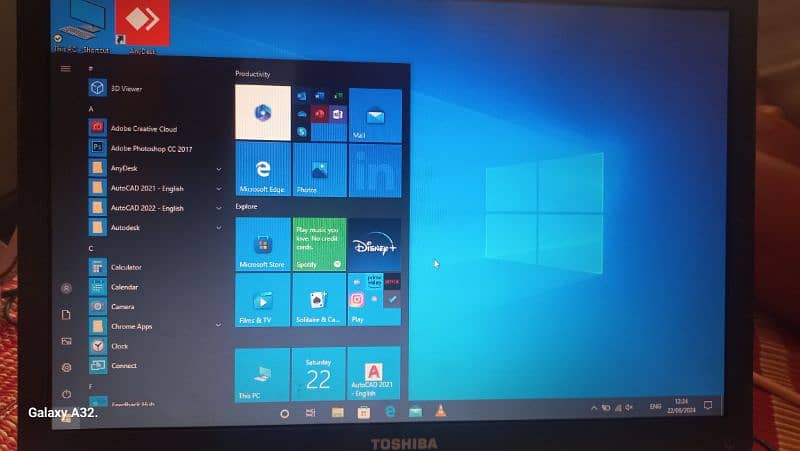Image resolution: width=800 pixels, height=451 pixels.
Task: Expand the Autodesk folder chevron
Action: pos(218,228)
